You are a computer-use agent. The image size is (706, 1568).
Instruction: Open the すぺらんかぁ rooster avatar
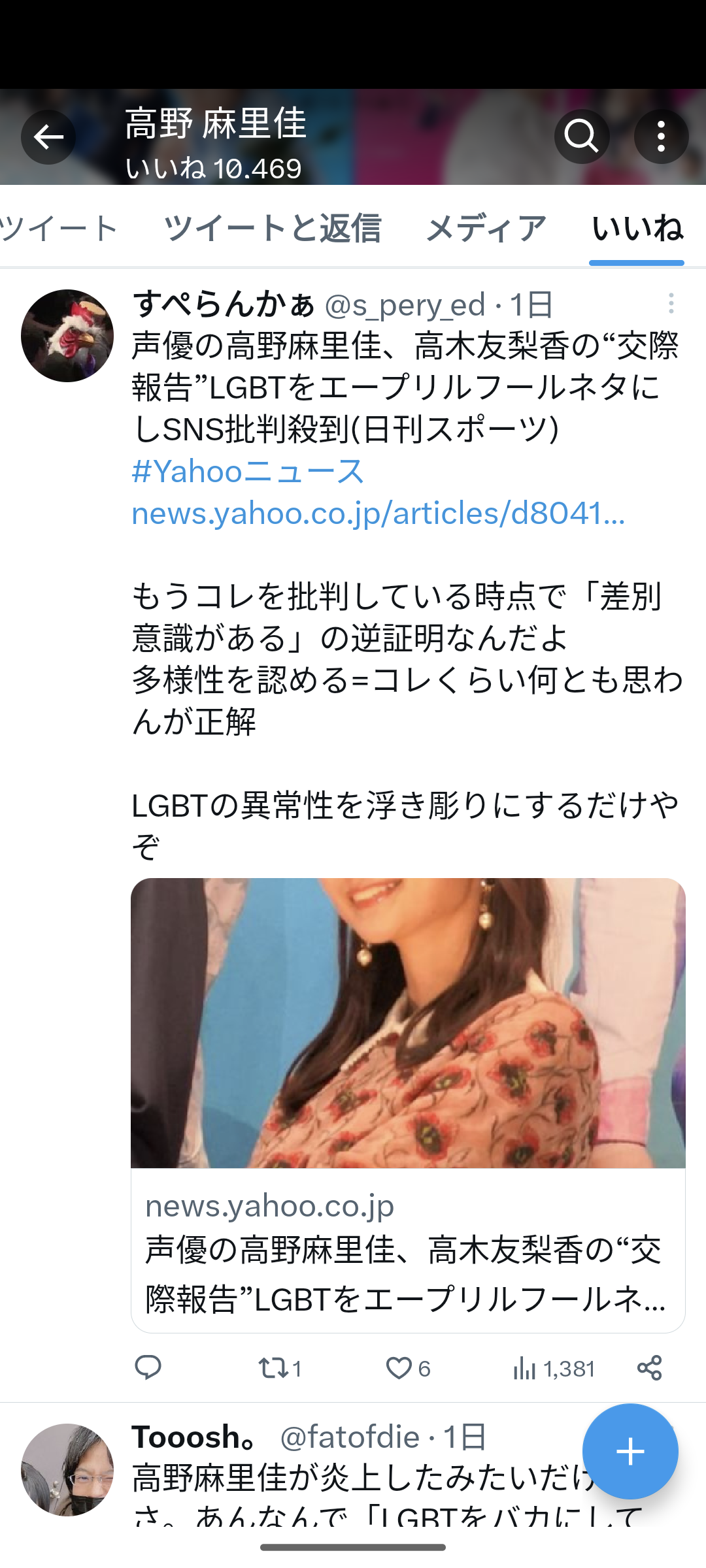[67, 336]
